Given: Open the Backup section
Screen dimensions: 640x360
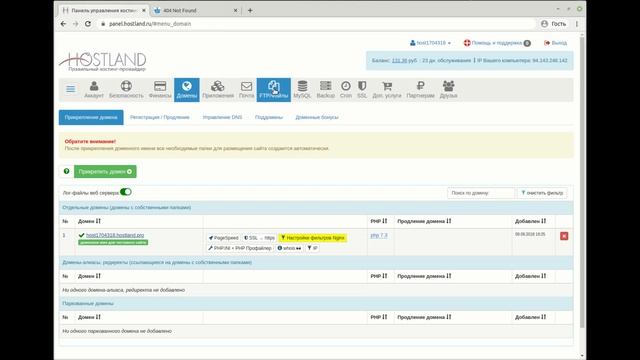Looking at the screenshot, I should click(326, 90).
